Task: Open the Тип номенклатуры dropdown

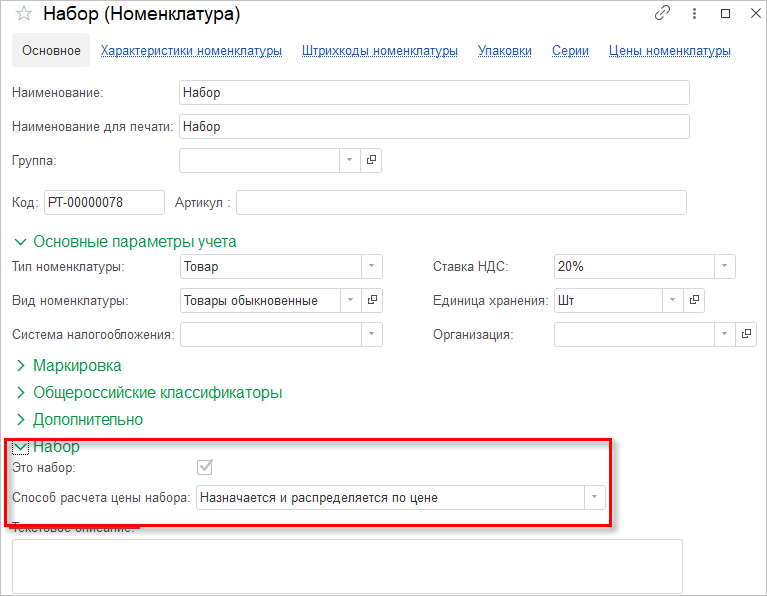Action: coord(371,267)
